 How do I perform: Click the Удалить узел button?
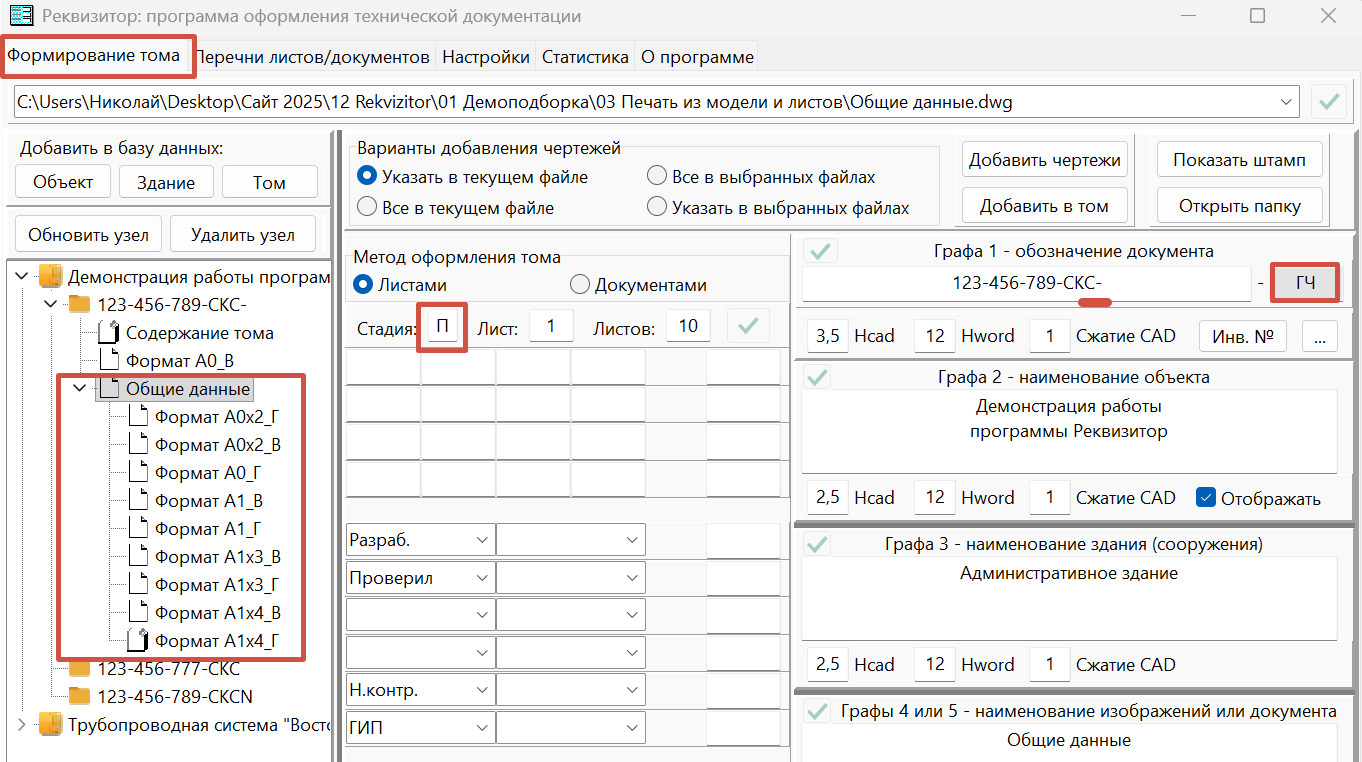(x=243, y=235)
